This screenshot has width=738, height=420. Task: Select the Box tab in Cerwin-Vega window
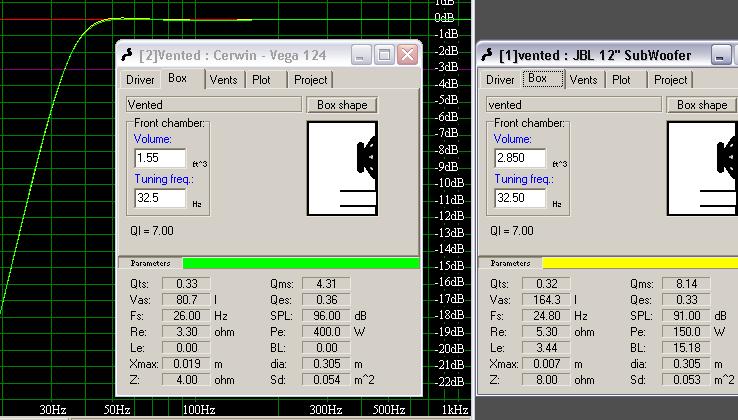[178, 78]
